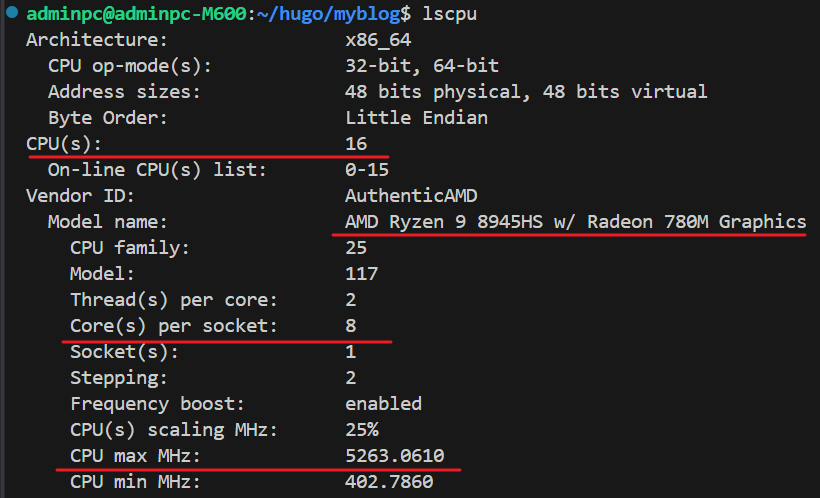
Task: Select the Stepping value 2
Action: (351, 378)
